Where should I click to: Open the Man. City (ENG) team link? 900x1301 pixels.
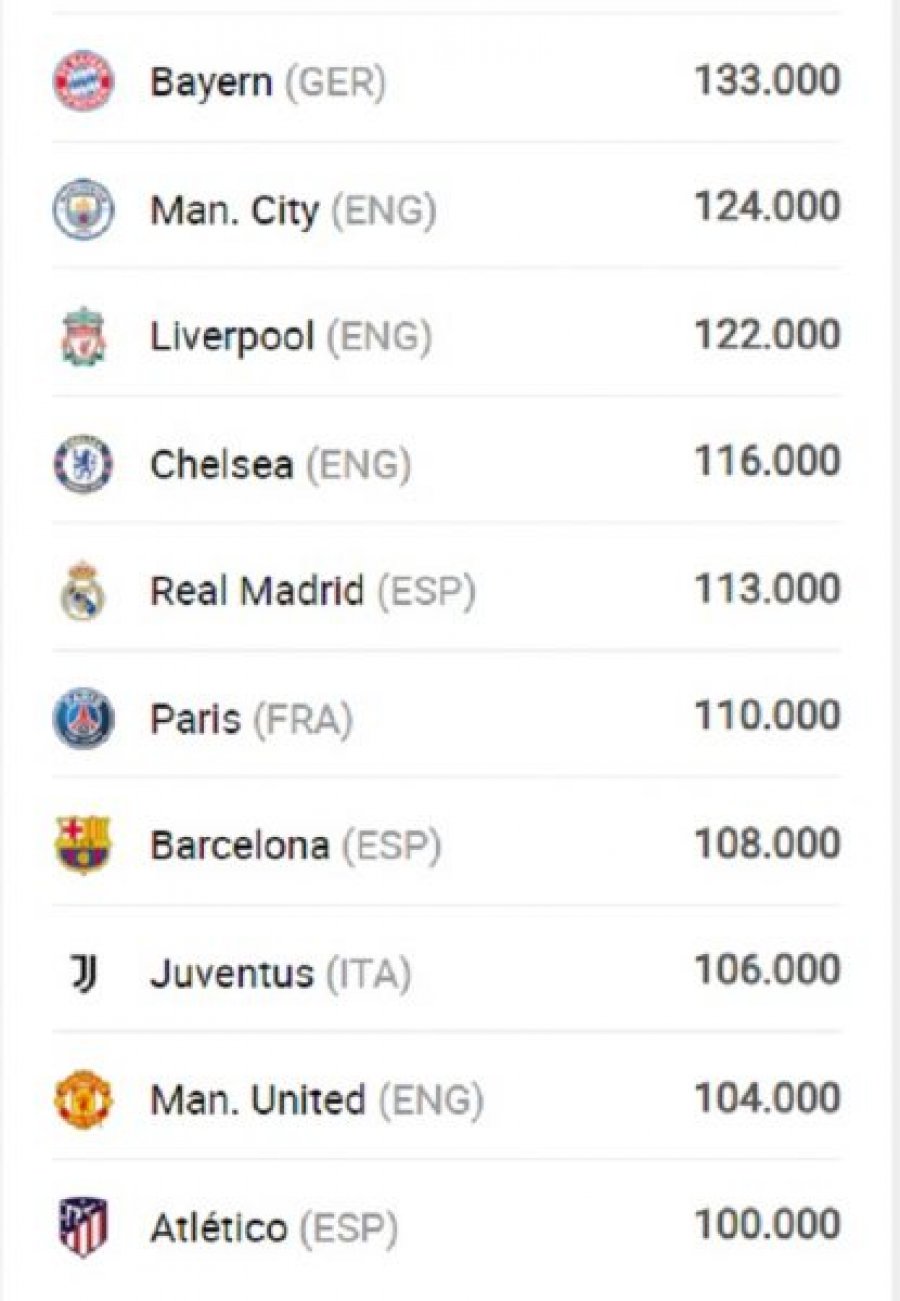293,211
